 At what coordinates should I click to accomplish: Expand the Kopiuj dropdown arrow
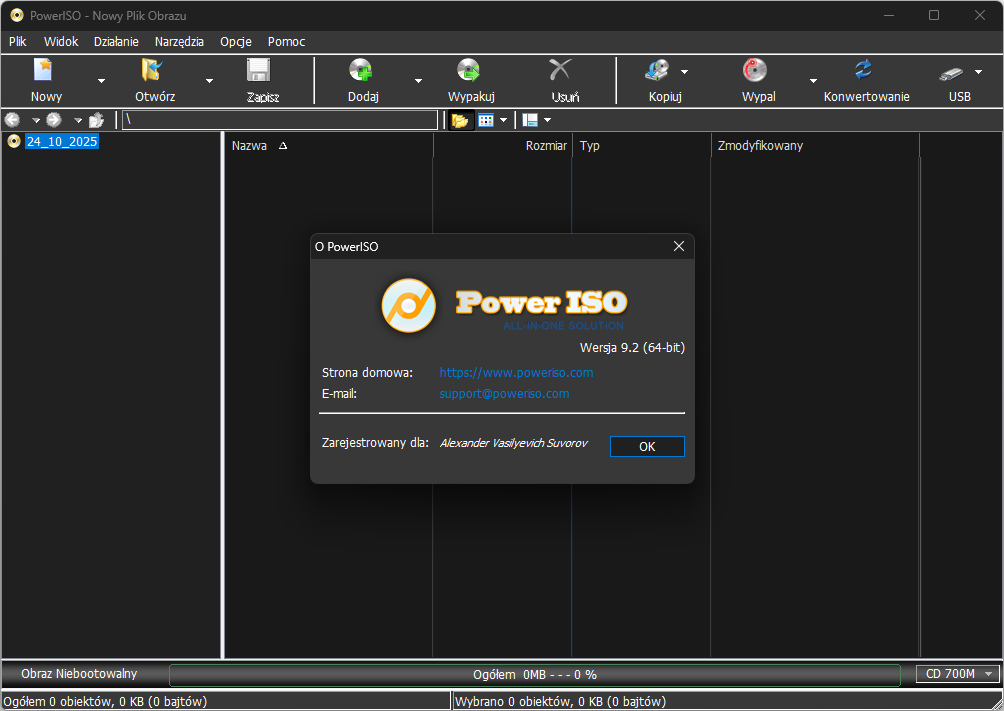tap(684, 72)
